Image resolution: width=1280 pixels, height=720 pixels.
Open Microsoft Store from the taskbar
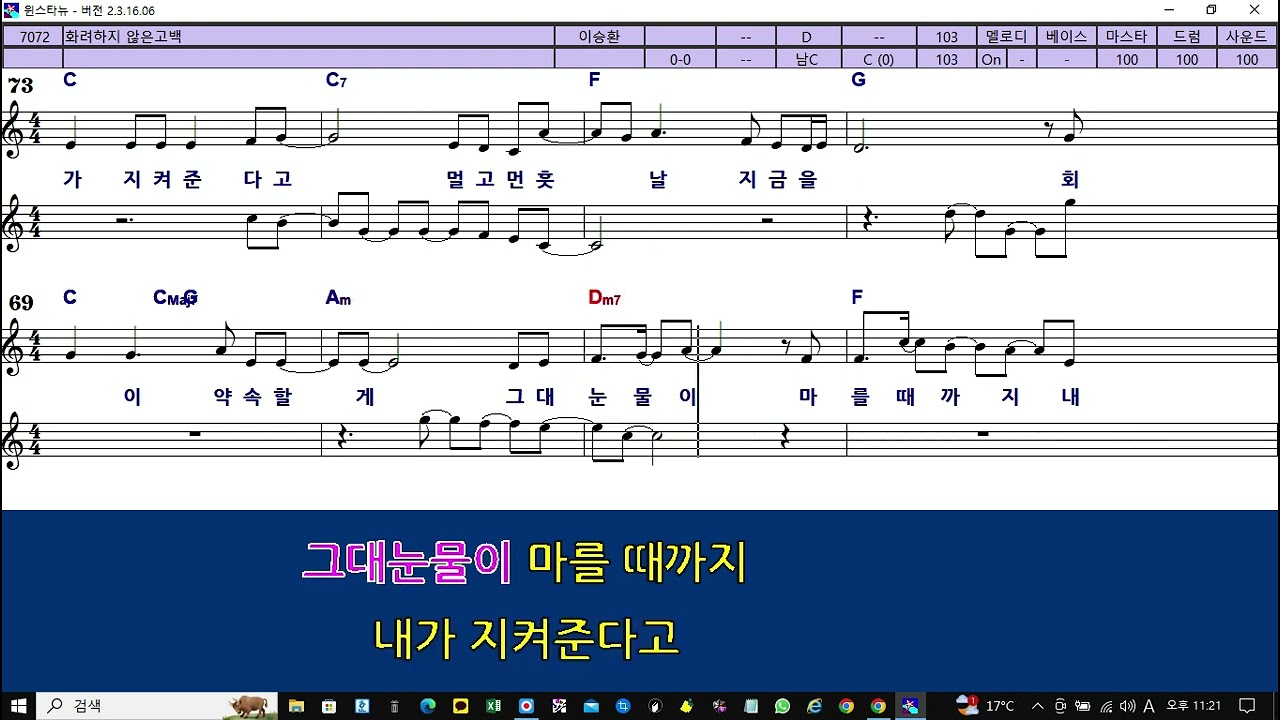point(329,705)
